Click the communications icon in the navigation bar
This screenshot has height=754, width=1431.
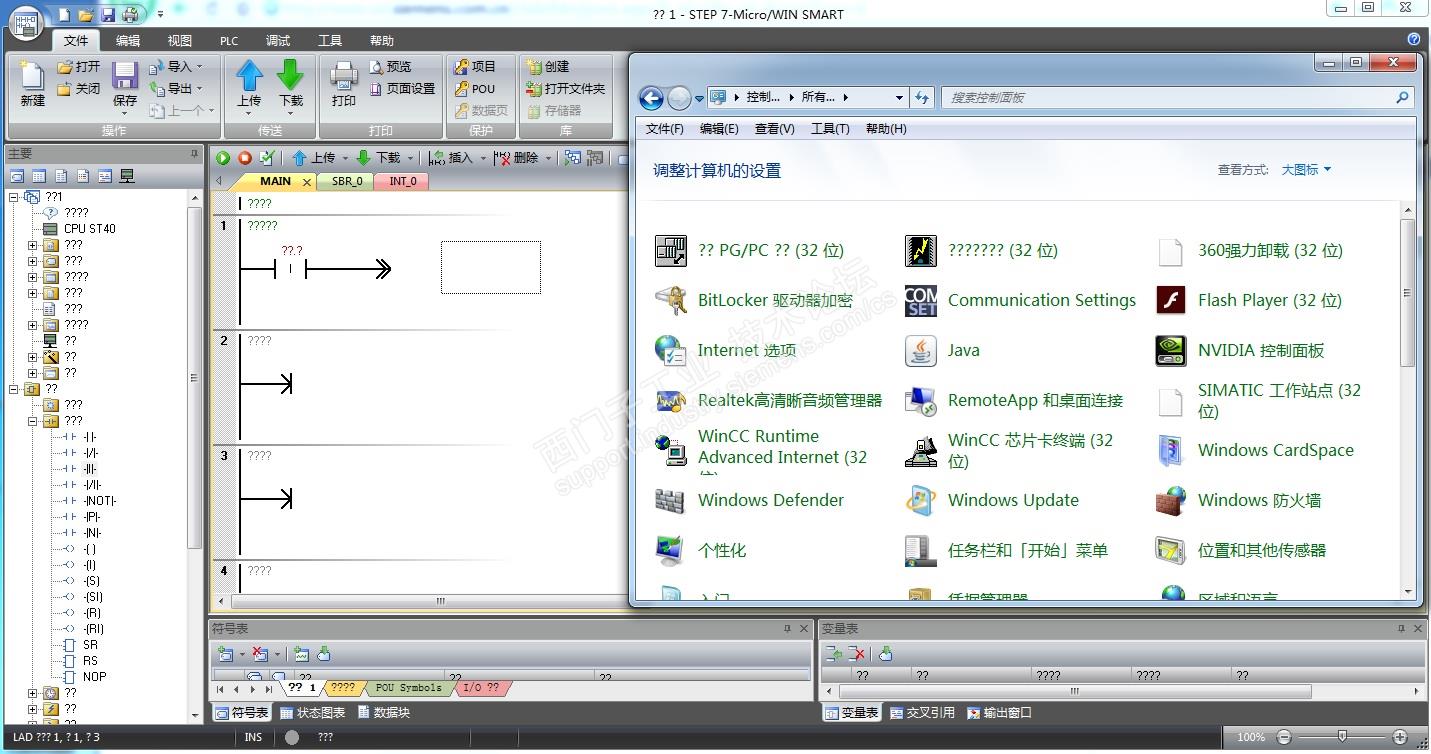(127, 176)
